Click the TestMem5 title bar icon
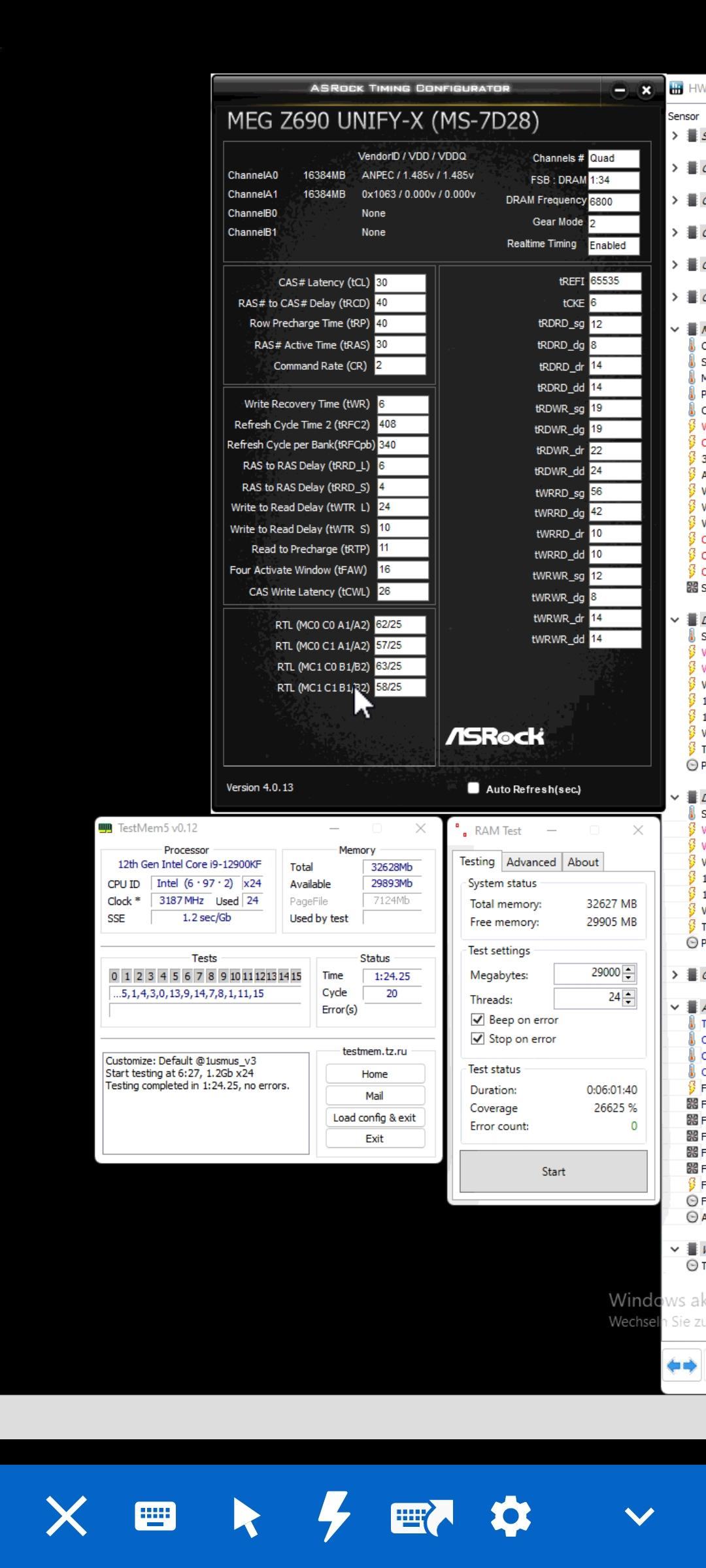 click(x=105, y=828)
